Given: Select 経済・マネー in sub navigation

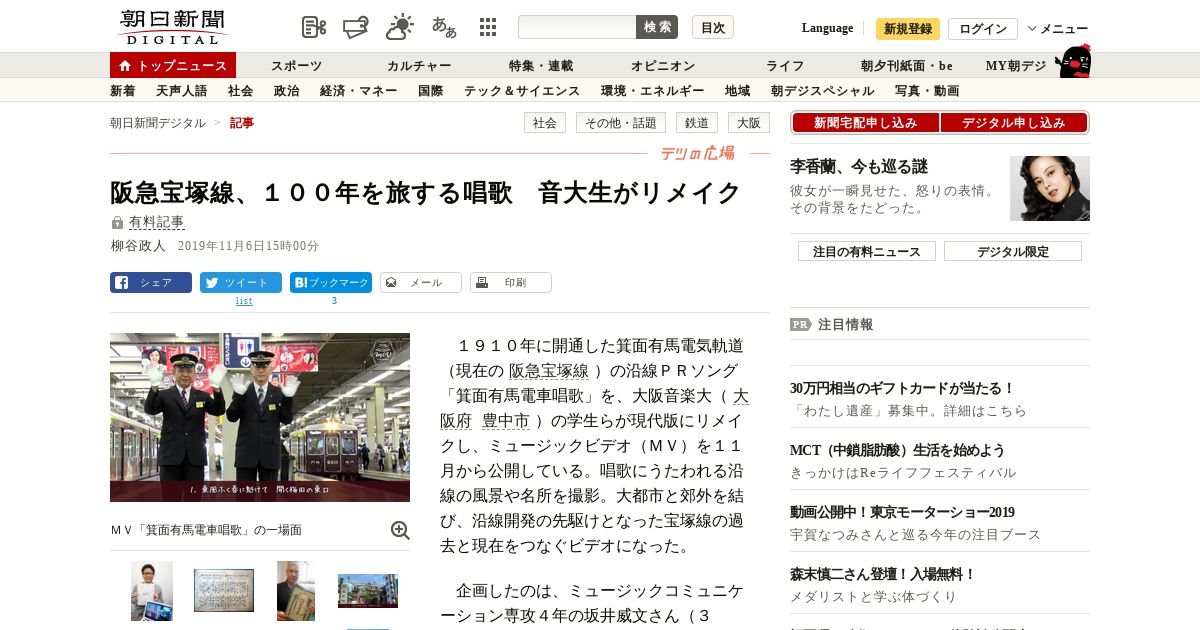Looking at the screenshot, I should [x=359, y=91].
